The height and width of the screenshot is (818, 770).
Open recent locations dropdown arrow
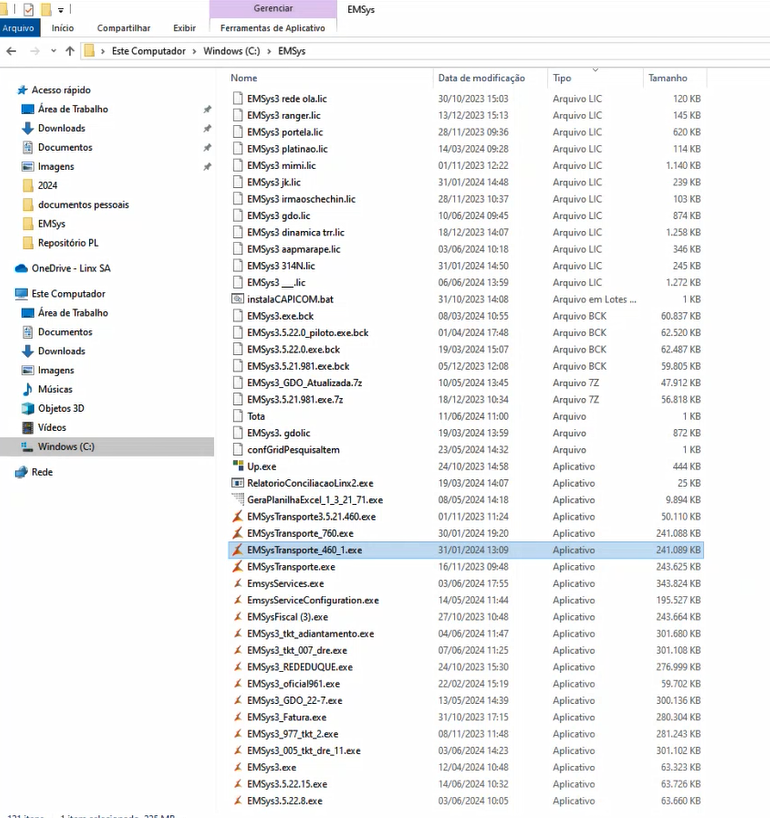tap(53, 51)
